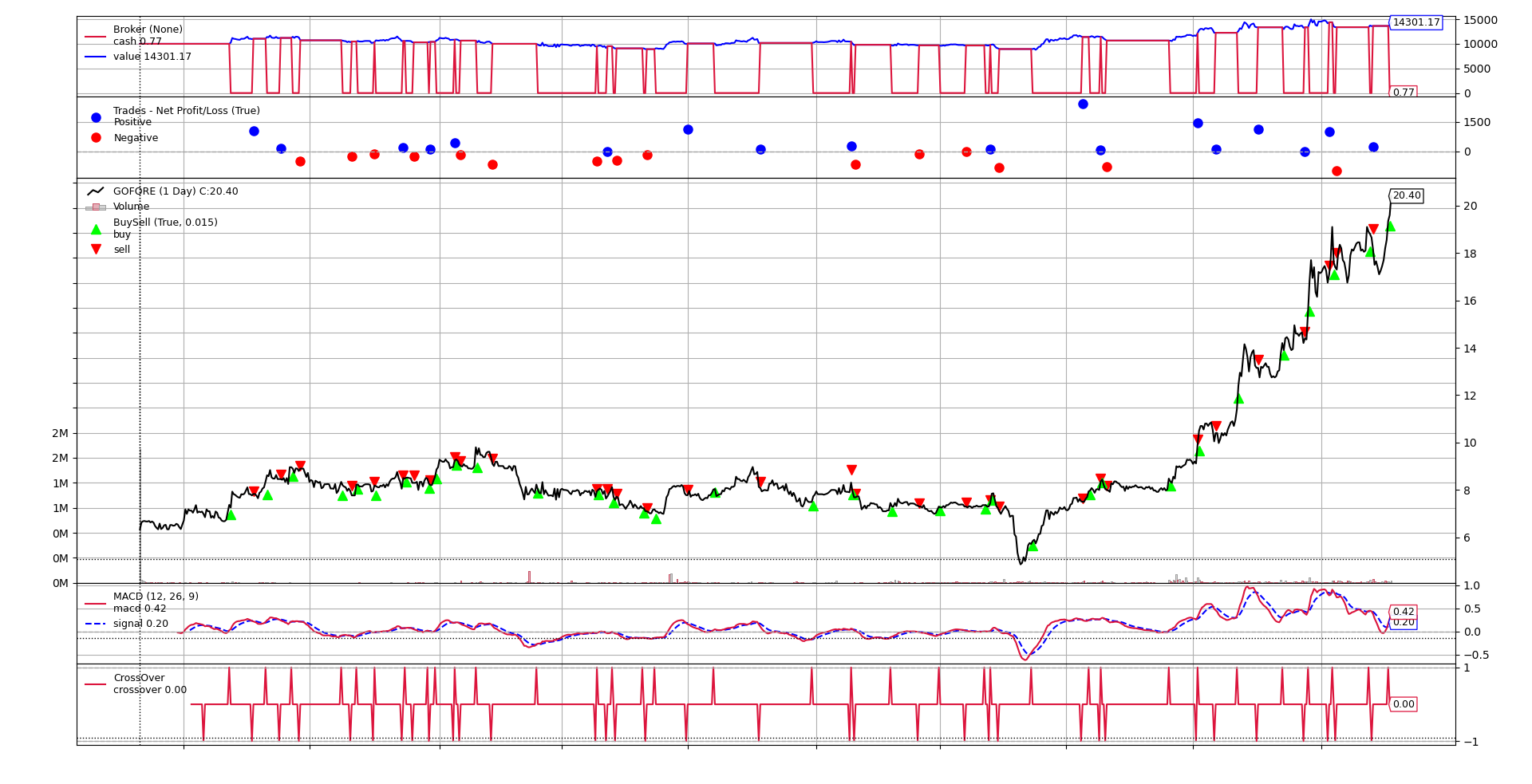Click the 0.00 crossover value tag
Image resolution: width=1532 pixels, height=784 pixels.
coord(1403,704)
